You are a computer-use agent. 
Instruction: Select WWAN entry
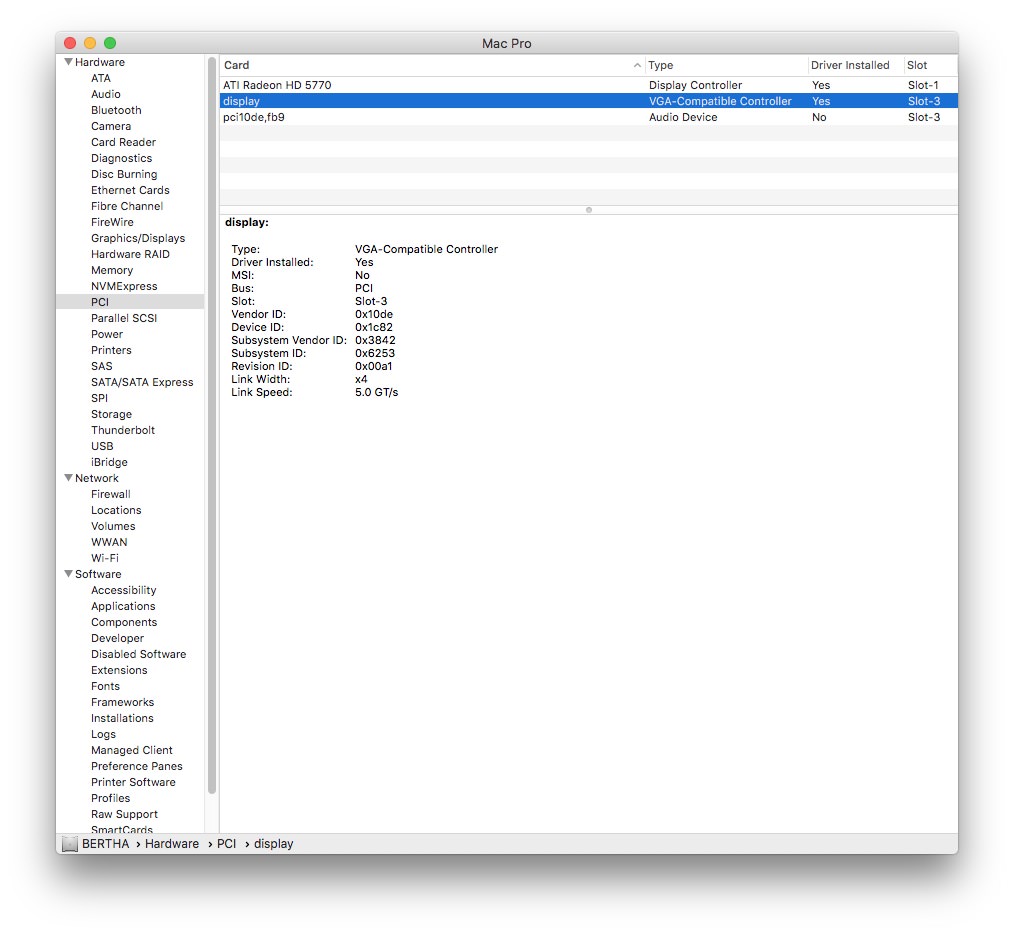pos(109,542)
